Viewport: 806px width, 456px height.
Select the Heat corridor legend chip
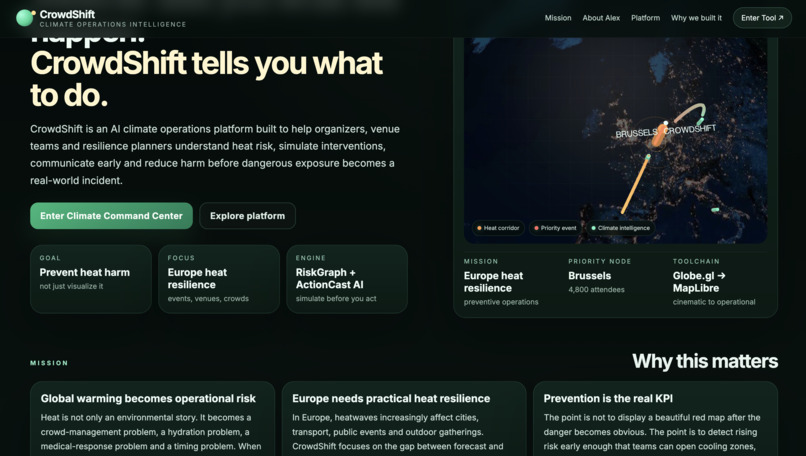click(498, 228)
